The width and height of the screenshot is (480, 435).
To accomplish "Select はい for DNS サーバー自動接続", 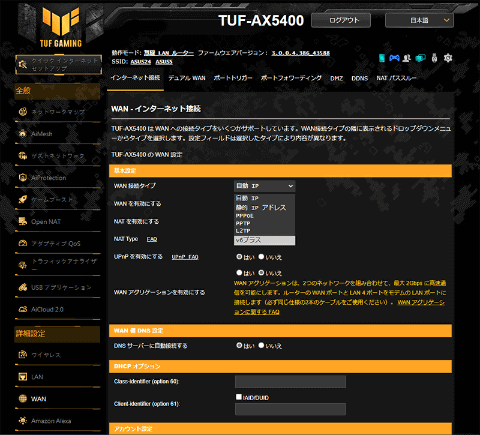I will pos(239,345).
